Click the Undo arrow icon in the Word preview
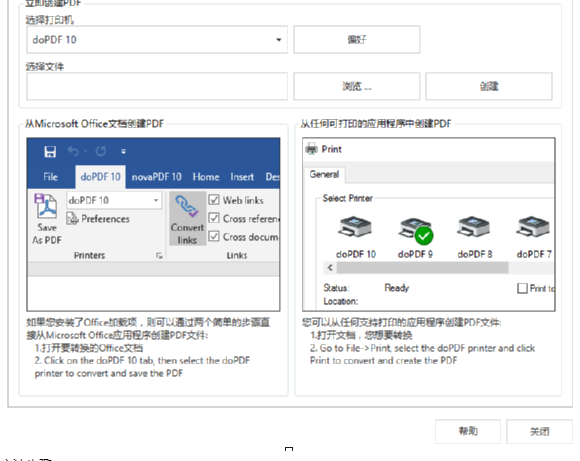The image size is (580, 461). click(x=74, y=151)
